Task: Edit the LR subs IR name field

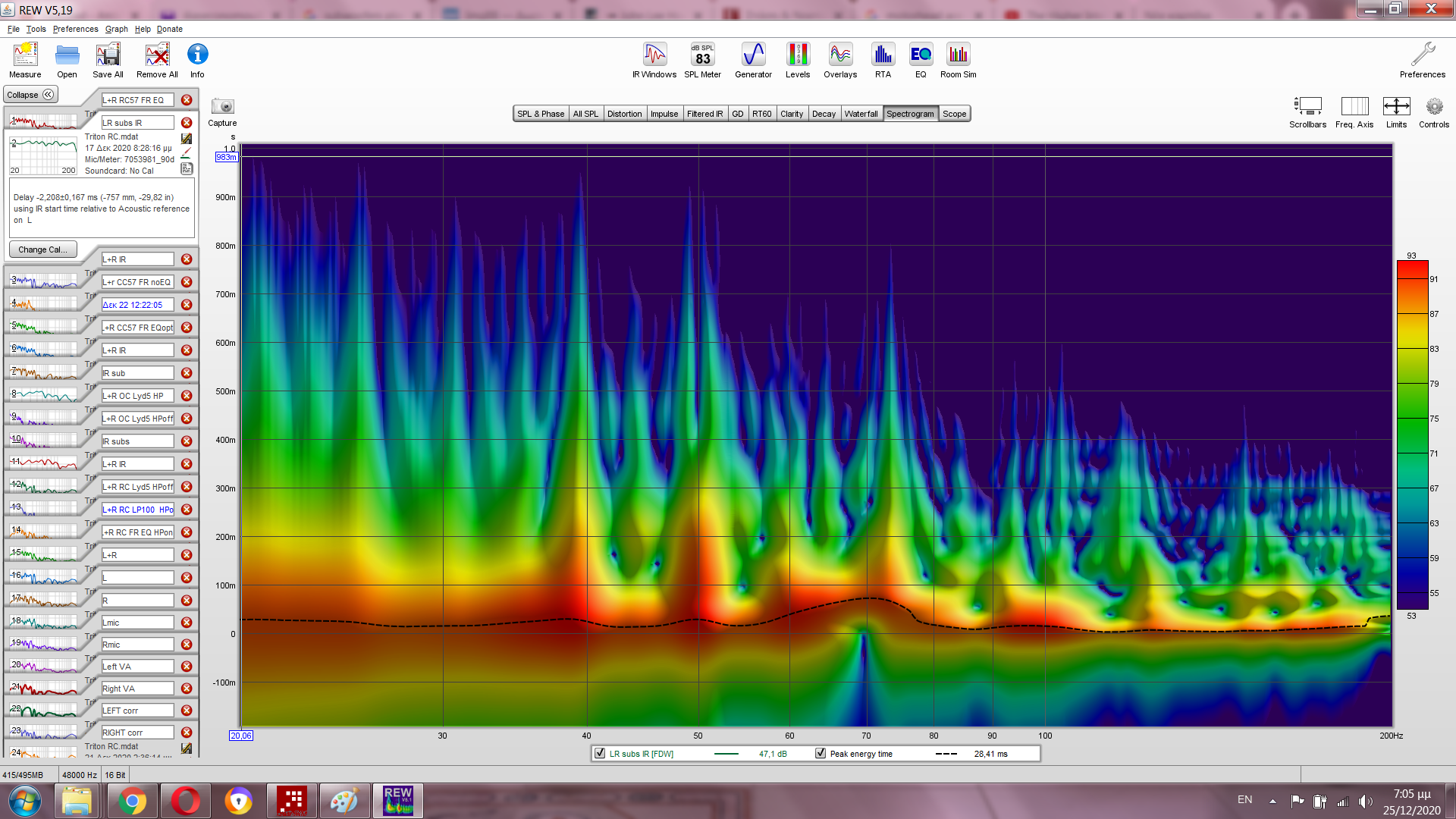Action: point(138,123)
